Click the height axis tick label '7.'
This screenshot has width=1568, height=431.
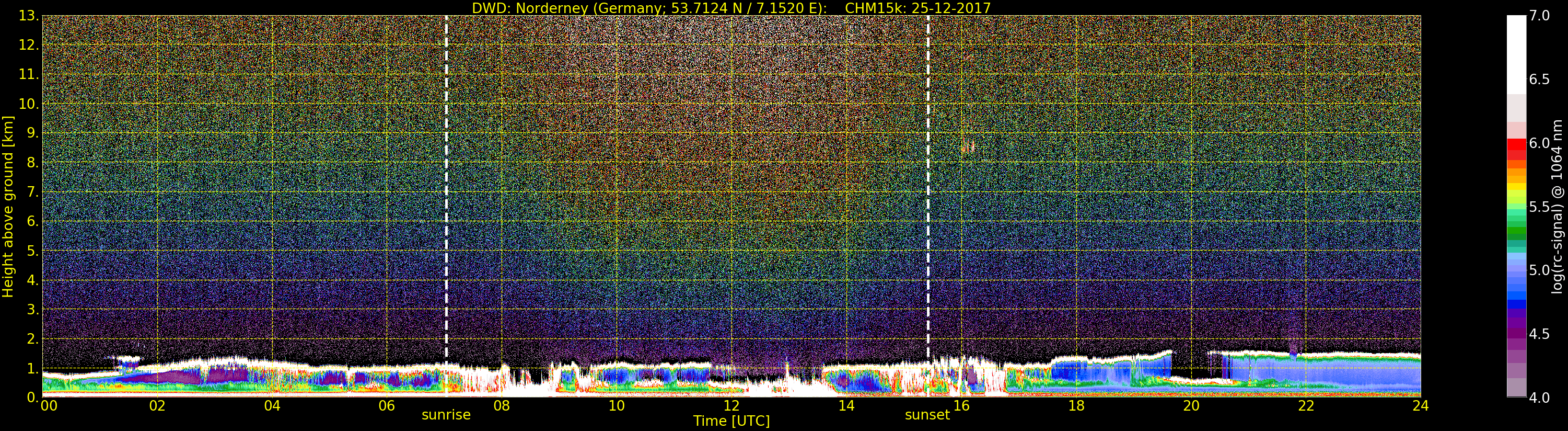(33, 192)
